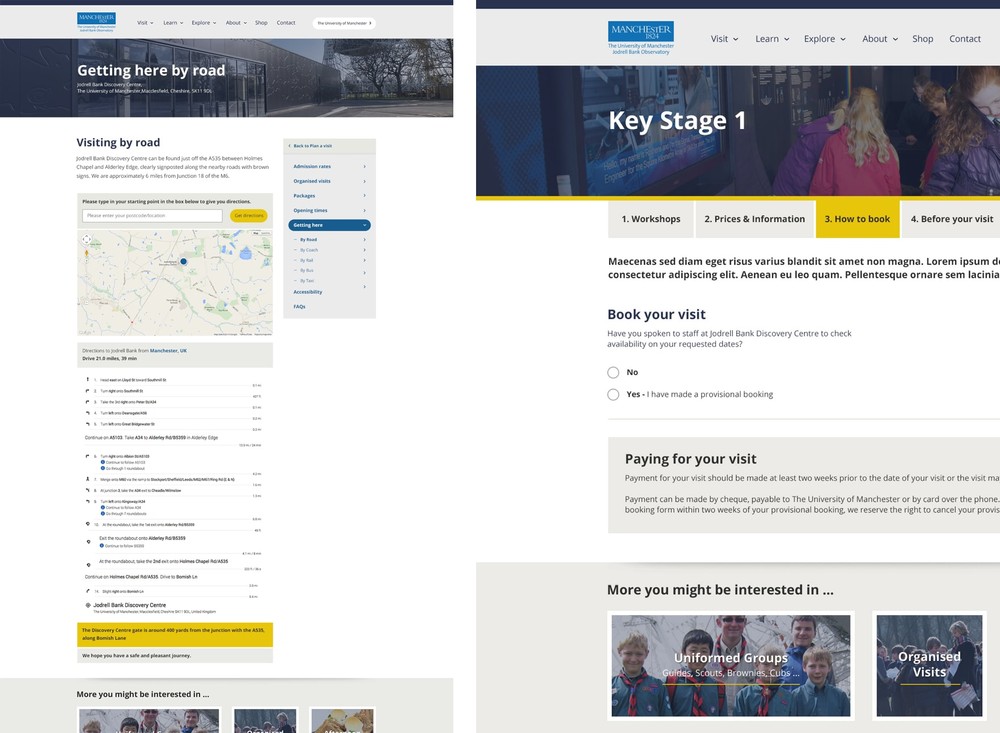Click the postcode/location input field
Image resolution: width=1000 pixels, height=733 pixels.
pos(152,216)
